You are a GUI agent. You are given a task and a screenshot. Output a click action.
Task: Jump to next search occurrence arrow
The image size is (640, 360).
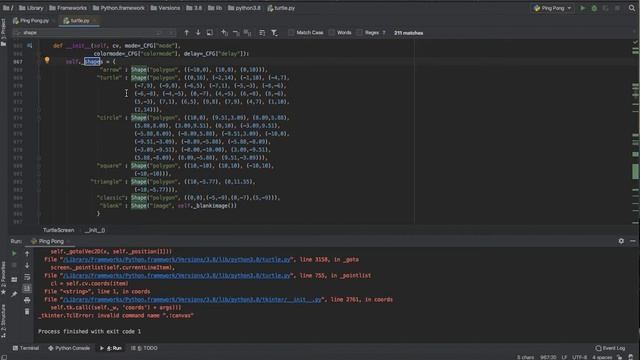198,33
